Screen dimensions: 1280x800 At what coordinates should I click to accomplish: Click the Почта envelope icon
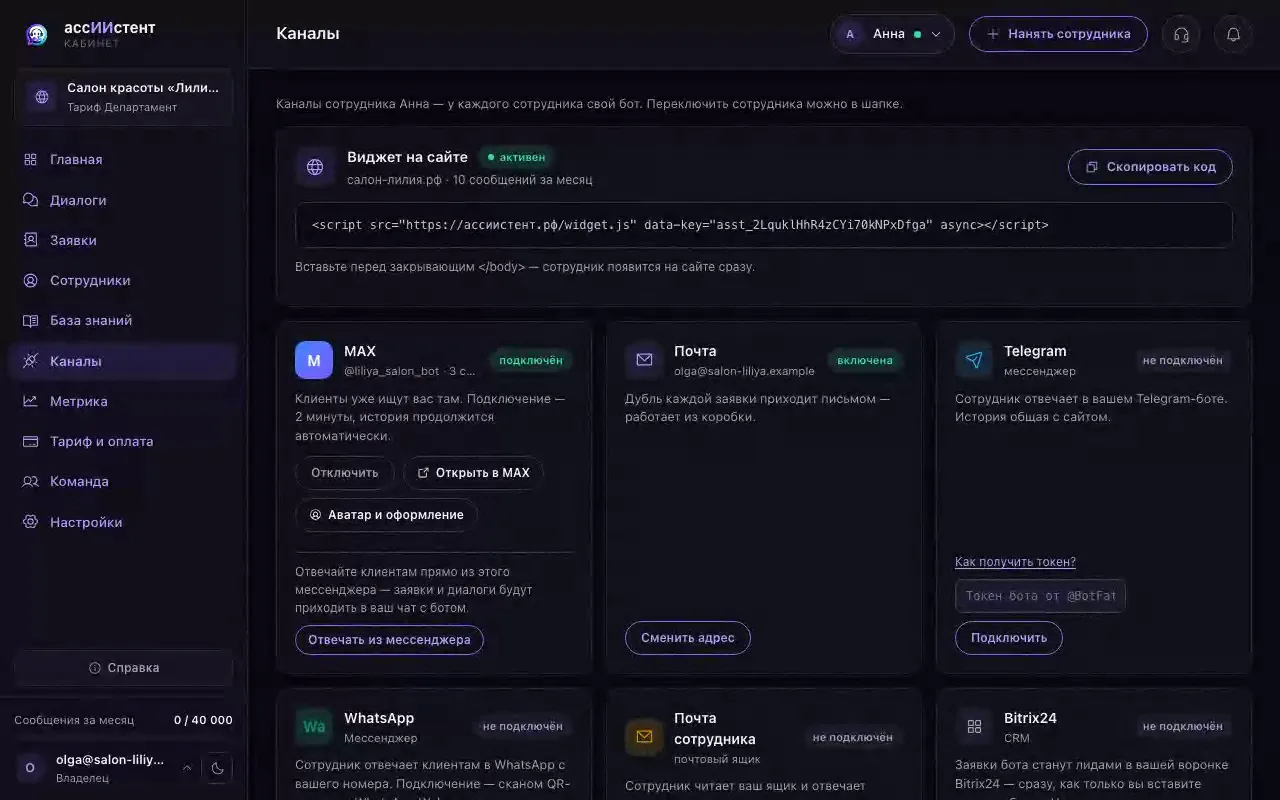coord(644,360)
